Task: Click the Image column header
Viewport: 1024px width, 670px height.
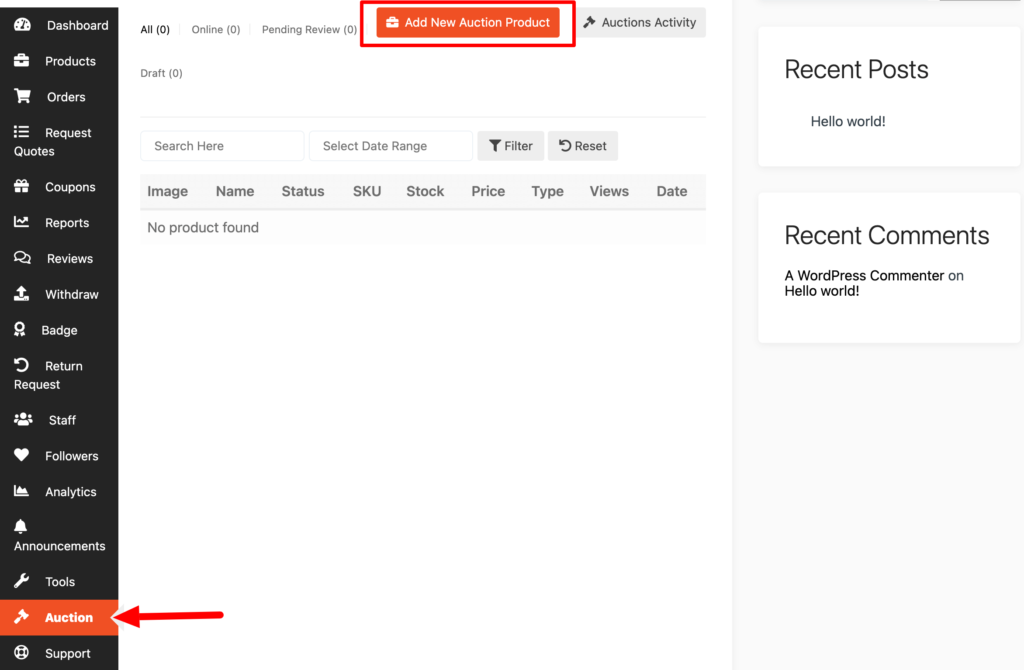Action: click(167, 191)
